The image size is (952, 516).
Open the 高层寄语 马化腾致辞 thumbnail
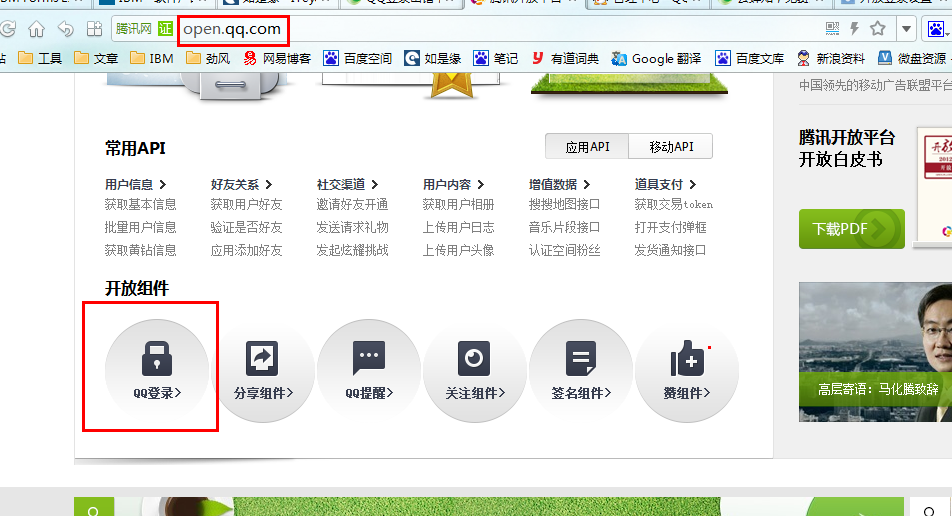point(876,352)
